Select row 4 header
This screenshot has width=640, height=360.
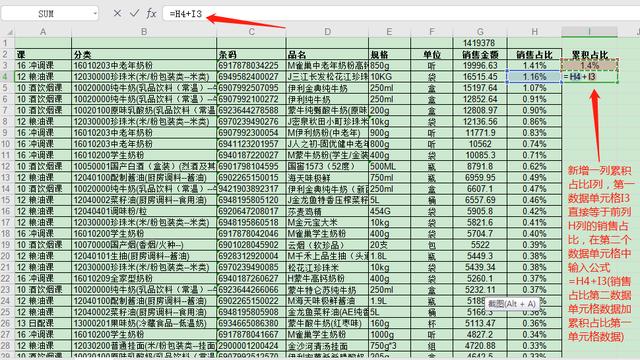[7, 76]
